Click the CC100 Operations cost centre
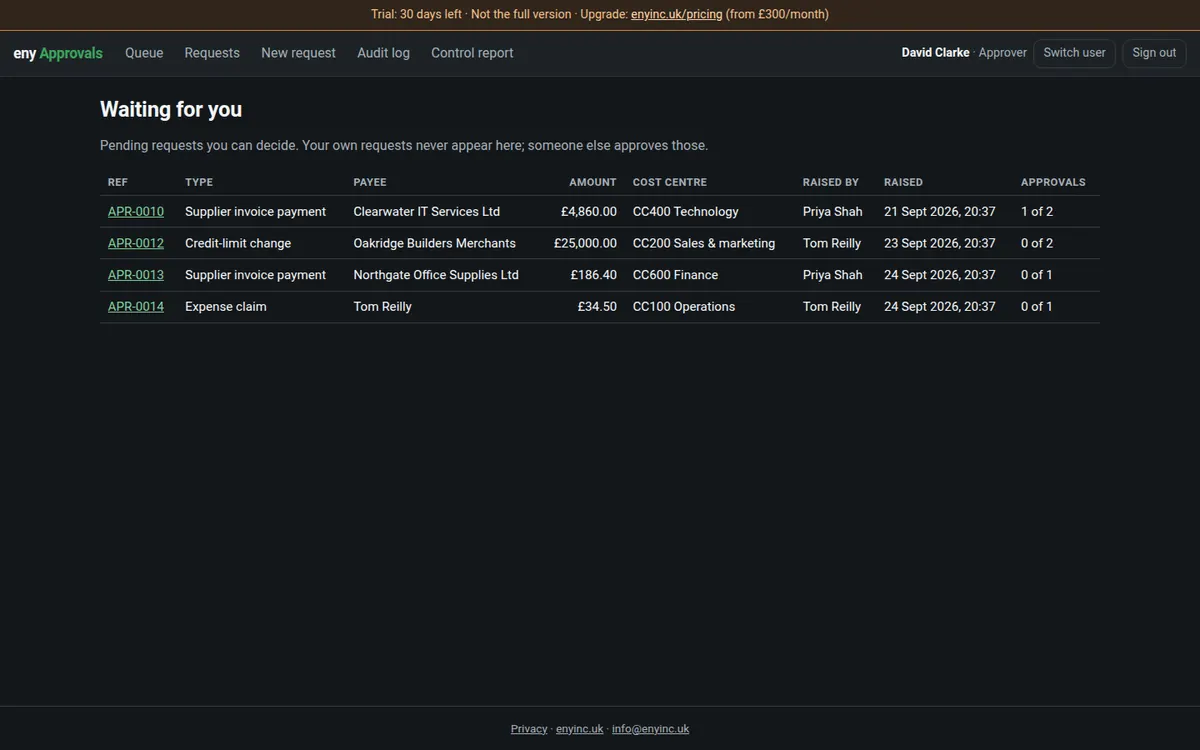 (684, 307)
